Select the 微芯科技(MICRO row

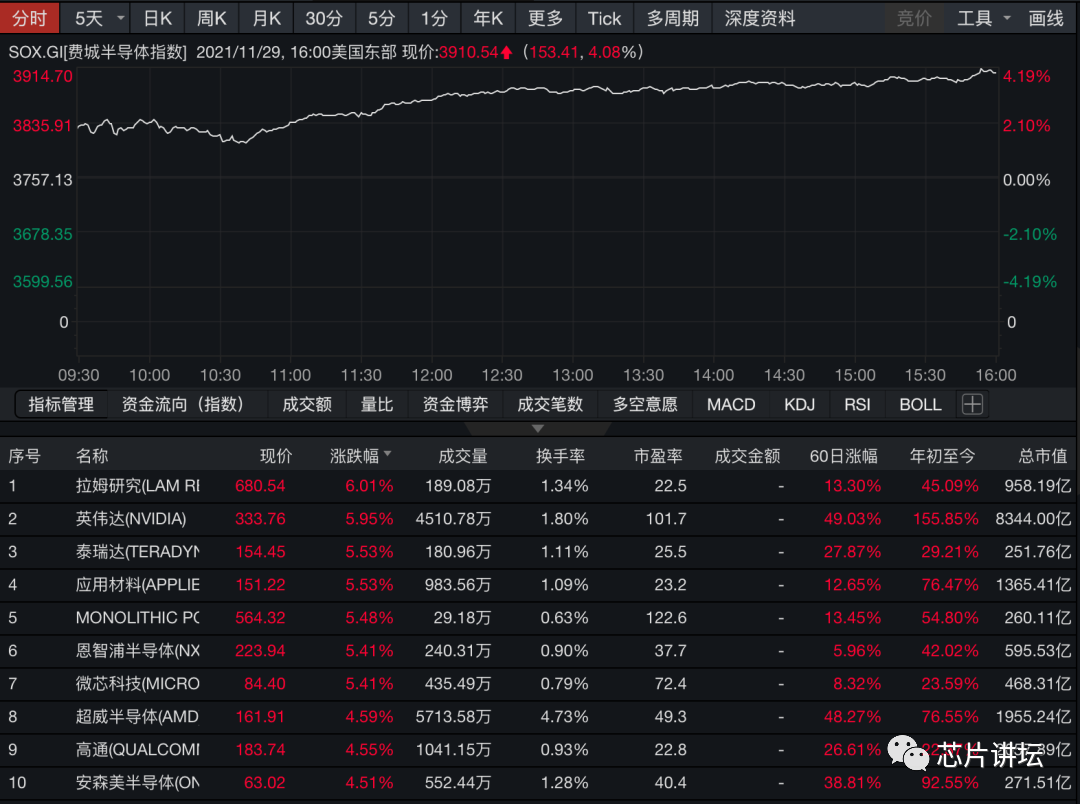click(540, 684)
